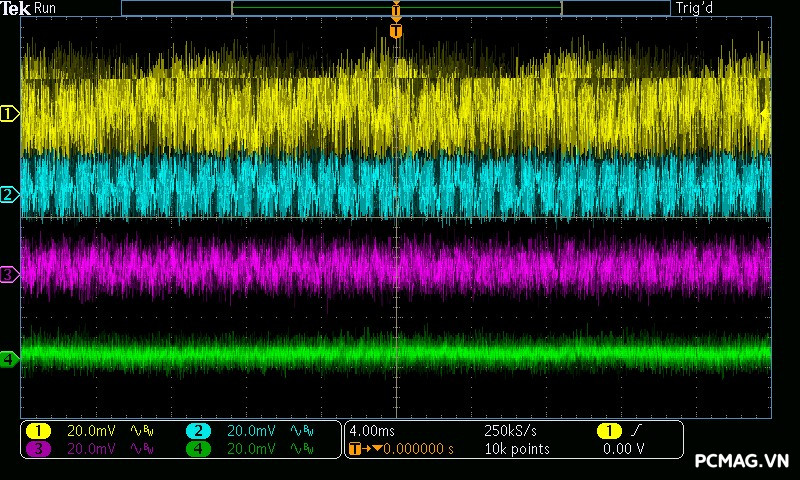Toggle the magenta channel 3 badge
The height and width of the screenshot is (480, 800).
(38, 449)
